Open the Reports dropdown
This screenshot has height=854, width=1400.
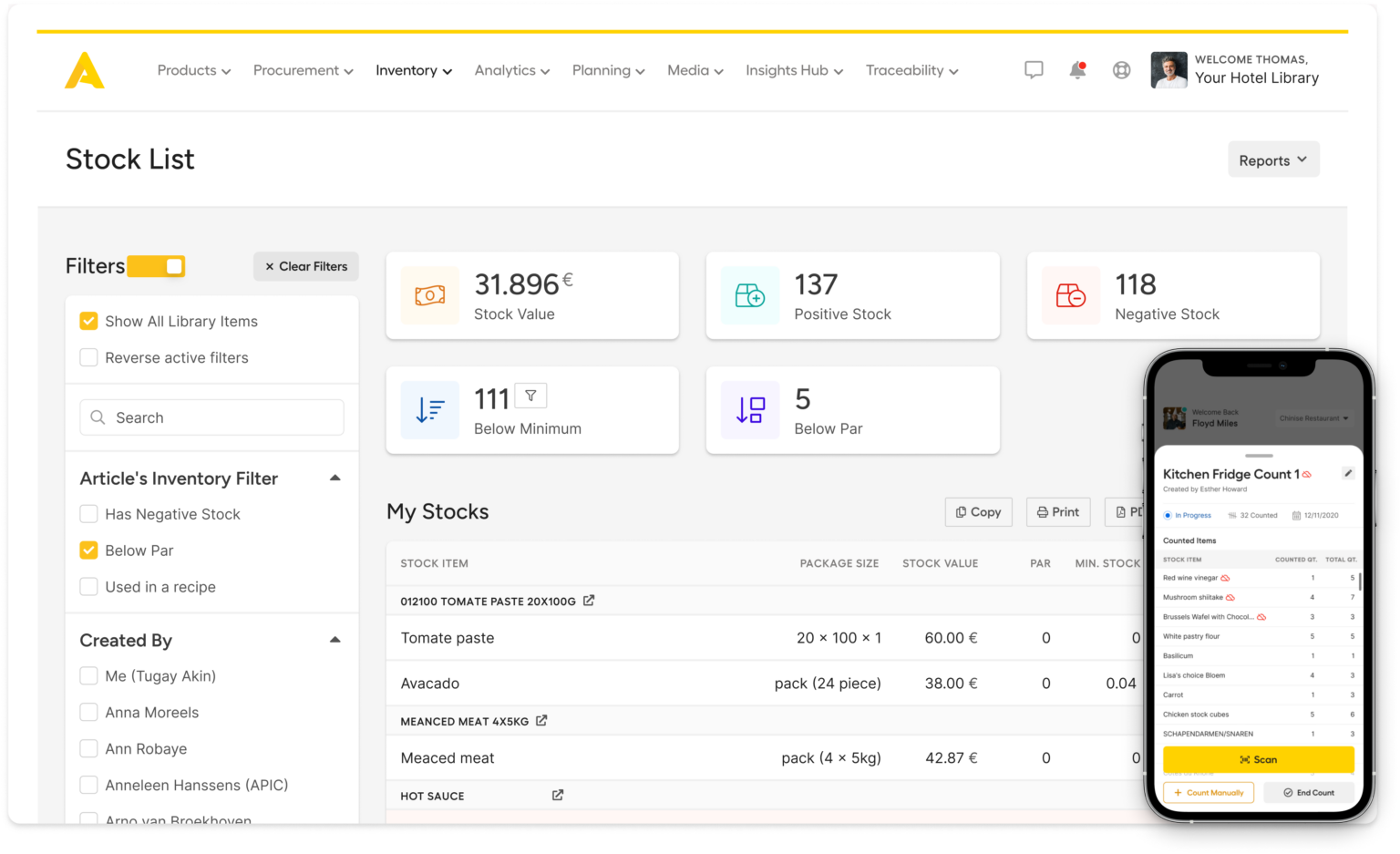click(x=1273, y=159)
